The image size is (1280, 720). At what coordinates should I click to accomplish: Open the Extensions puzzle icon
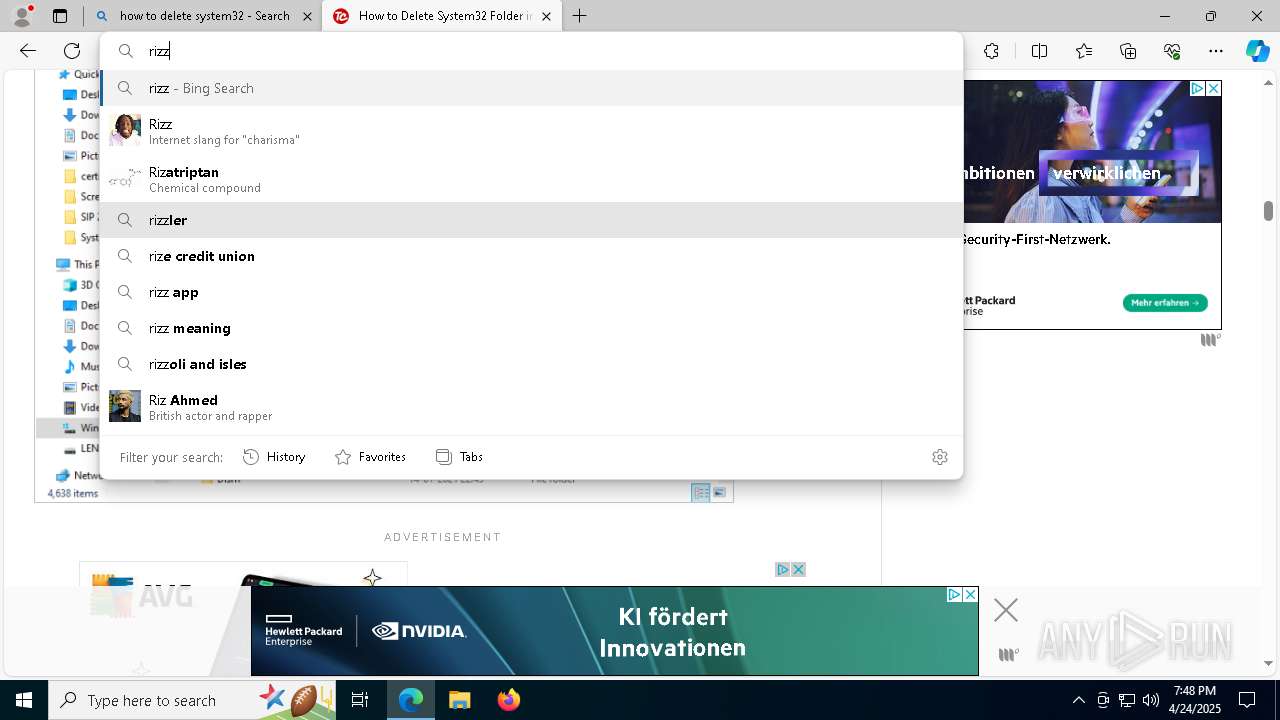pyautogui.click(x=991, y=51)
